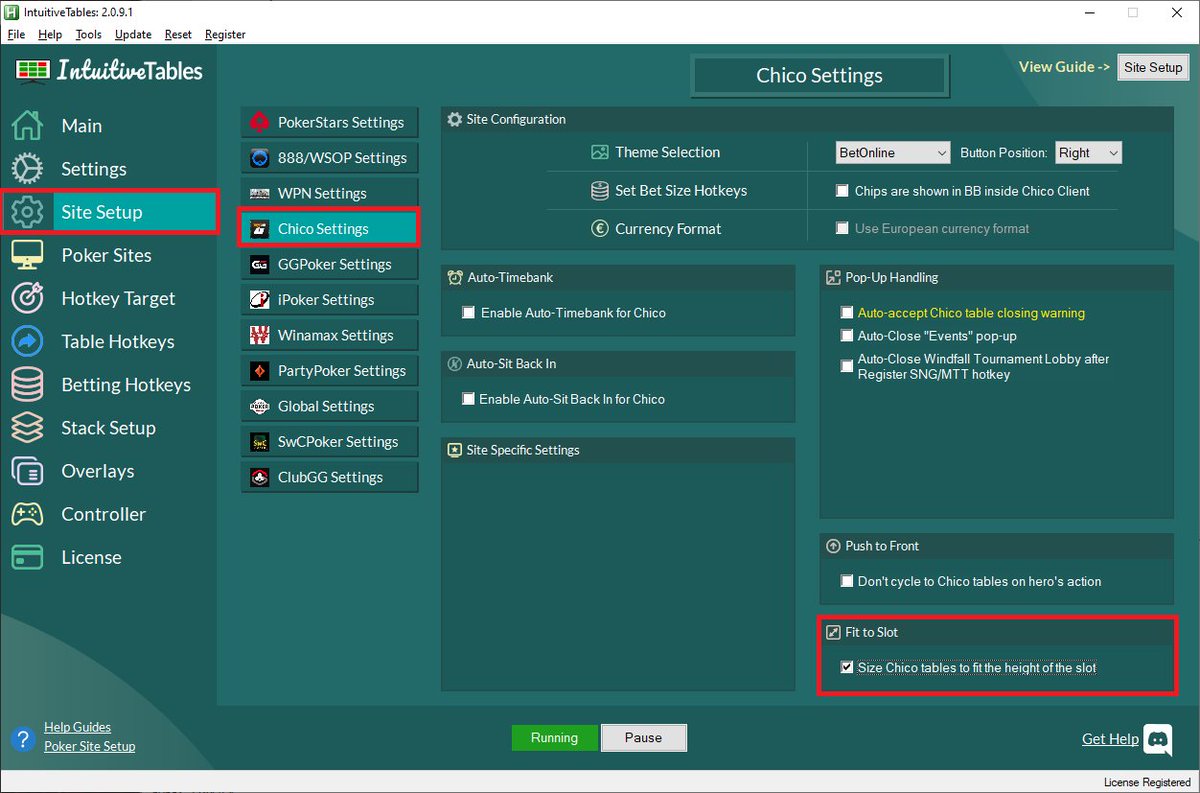Click the Currency Format euro icon
This screenshot has height=793, width=1200.
[x=600, y=228]
